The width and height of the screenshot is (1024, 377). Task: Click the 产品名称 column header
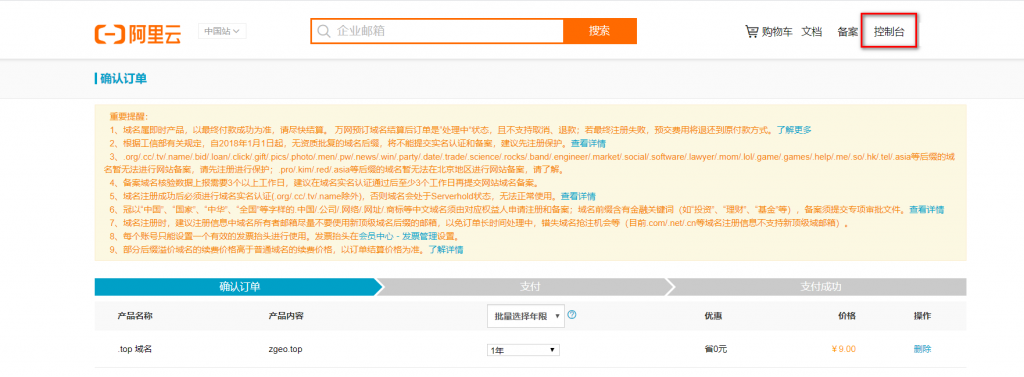[135, 316]
